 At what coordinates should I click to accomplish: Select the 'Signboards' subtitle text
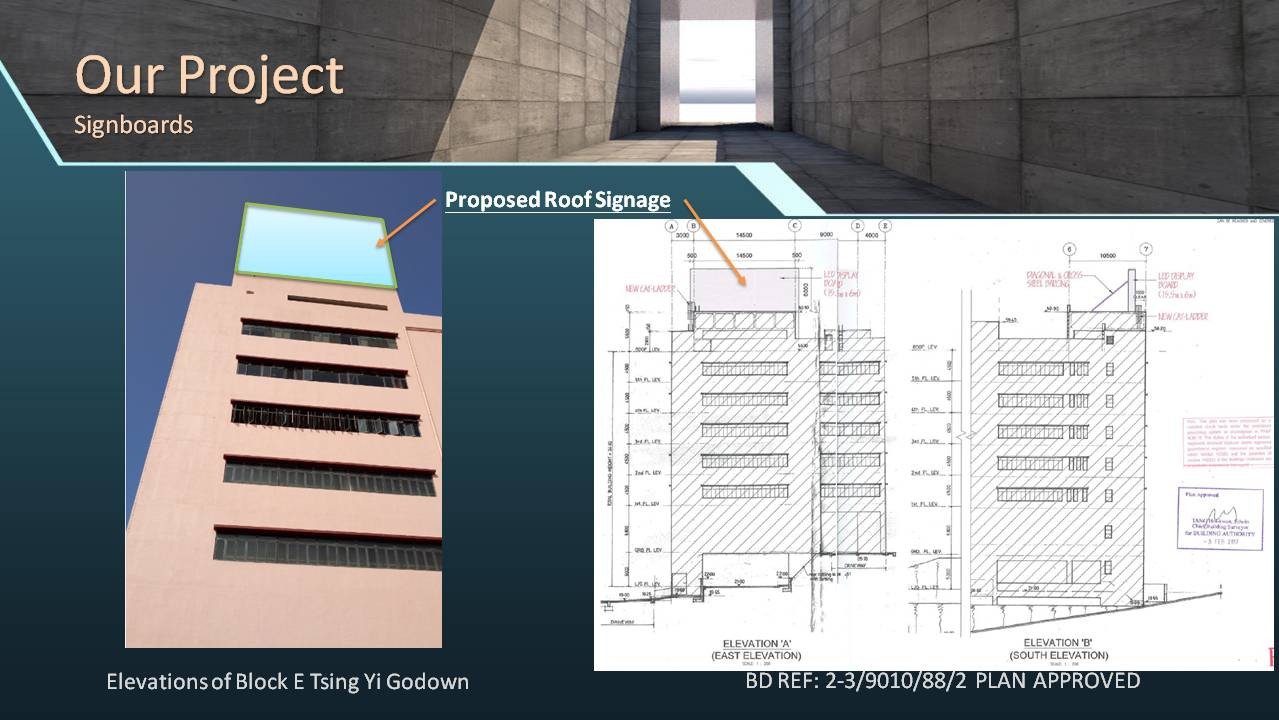point(133,126)
